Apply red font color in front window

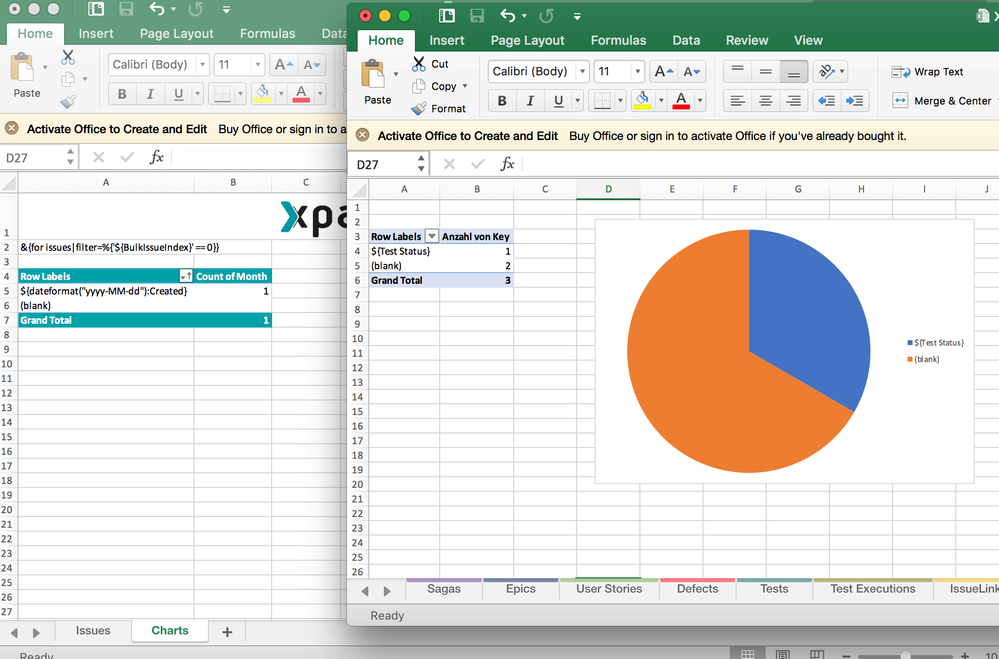point(681,101)
